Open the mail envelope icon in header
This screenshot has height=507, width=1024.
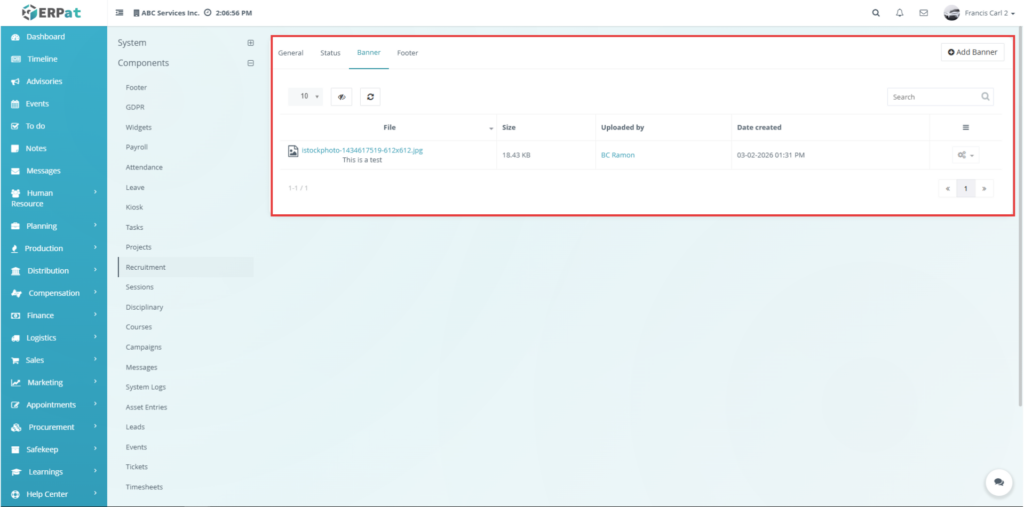pos(923,13)
